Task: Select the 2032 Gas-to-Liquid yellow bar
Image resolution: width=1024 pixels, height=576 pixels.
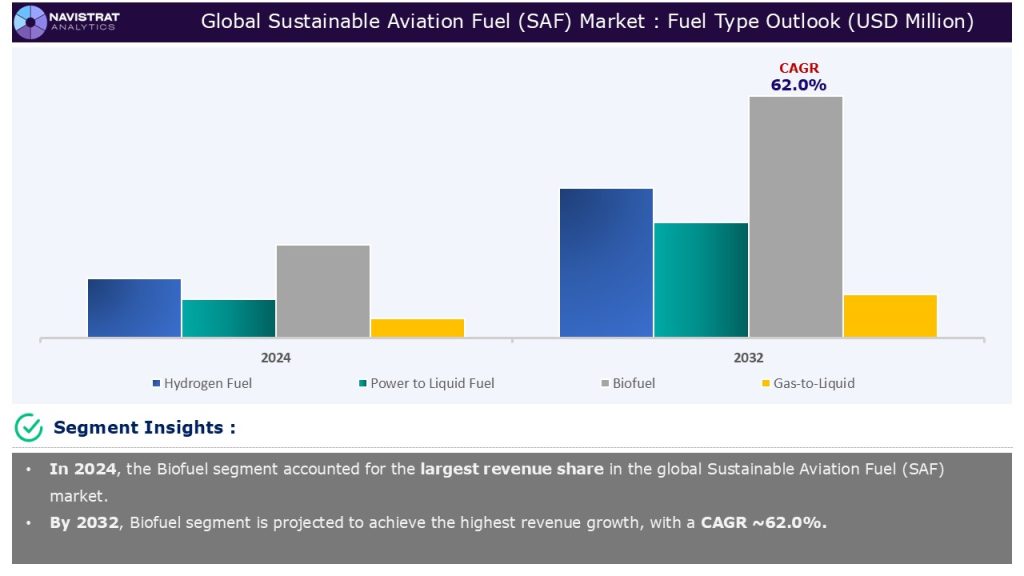Action: click(x=890, y=316)
